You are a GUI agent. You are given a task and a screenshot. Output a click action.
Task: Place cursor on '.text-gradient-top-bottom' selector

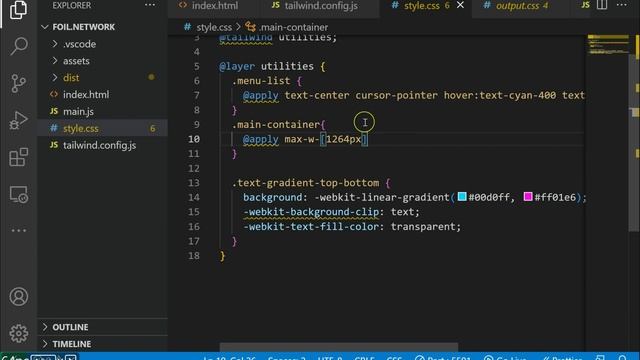tap(305, 183)
